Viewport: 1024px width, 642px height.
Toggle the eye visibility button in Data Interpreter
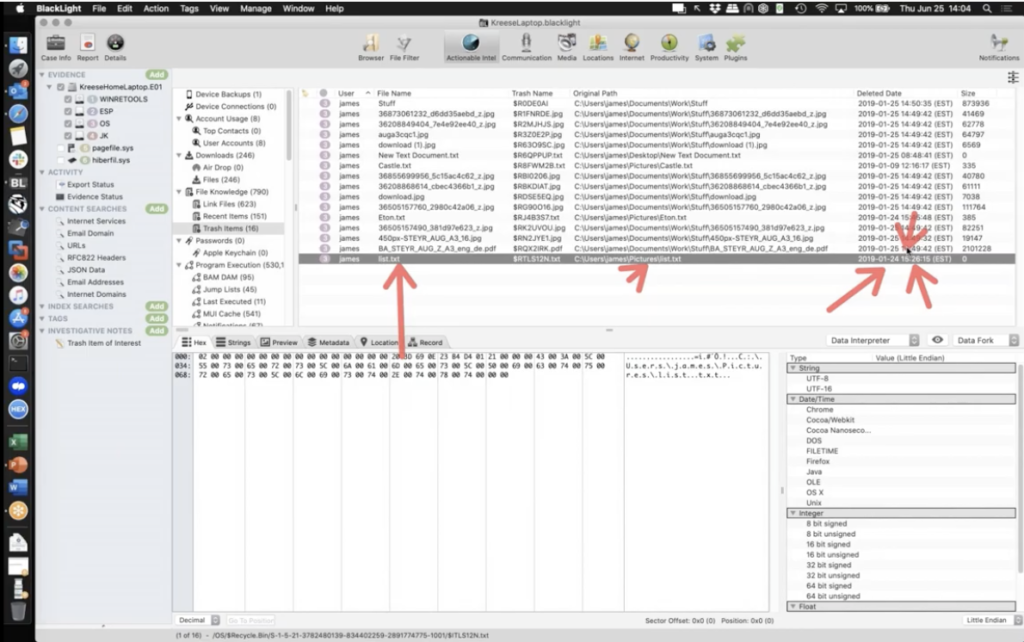937,340
